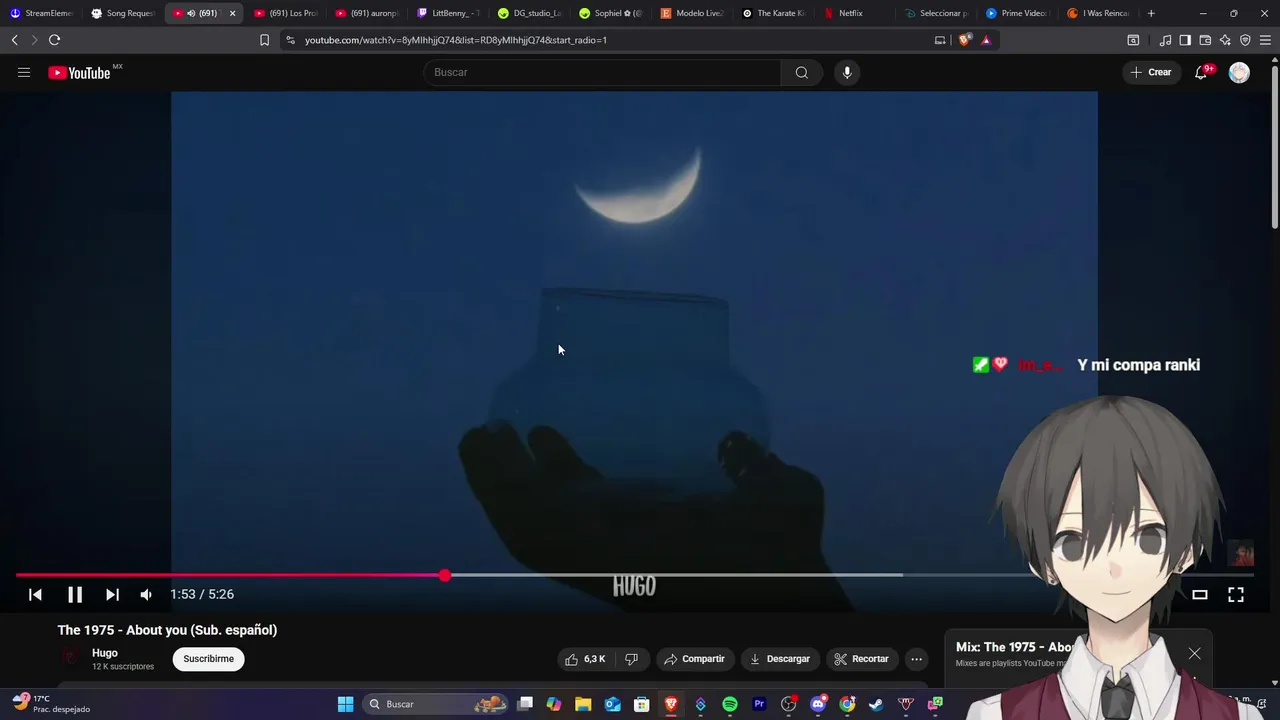Like the video with 6,3 K likes
The width and height of the screenshot is (1280, 720).
(x=585, y=659)
